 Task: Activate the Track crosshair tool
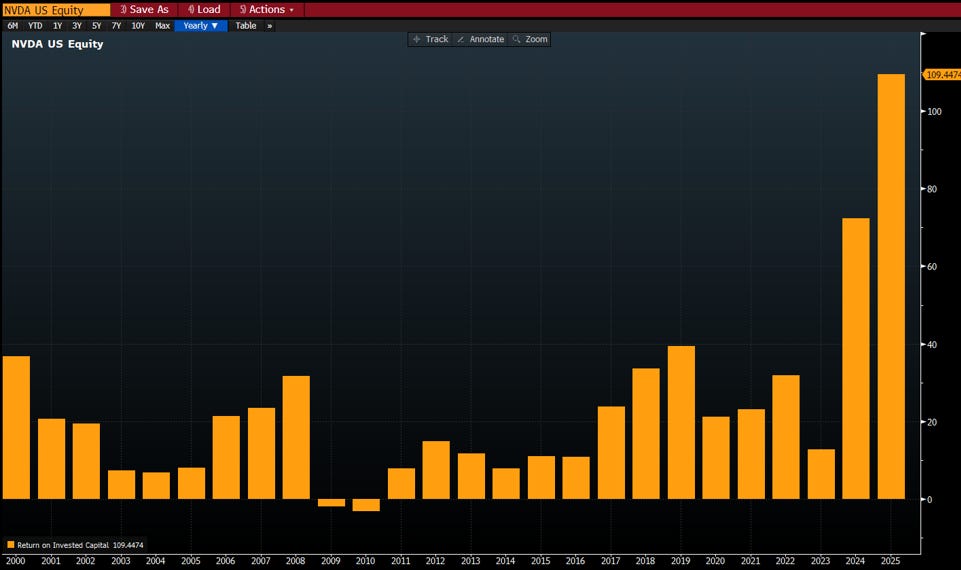click(x=431, y=39)
